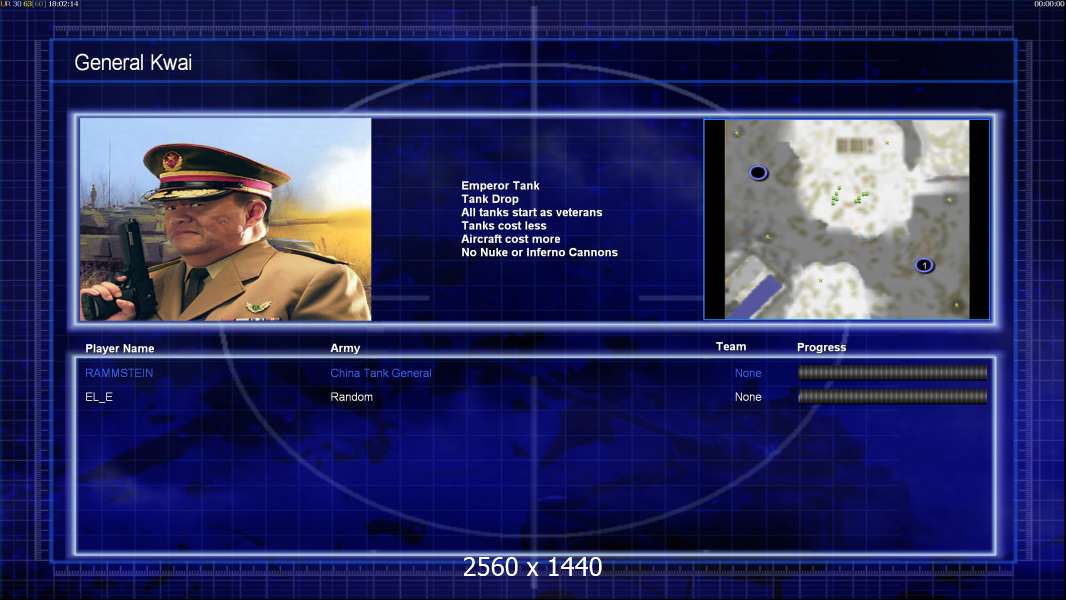Click RAMMSTEIN's loading progress bar
1066x600 pixels.
[892, 372]
